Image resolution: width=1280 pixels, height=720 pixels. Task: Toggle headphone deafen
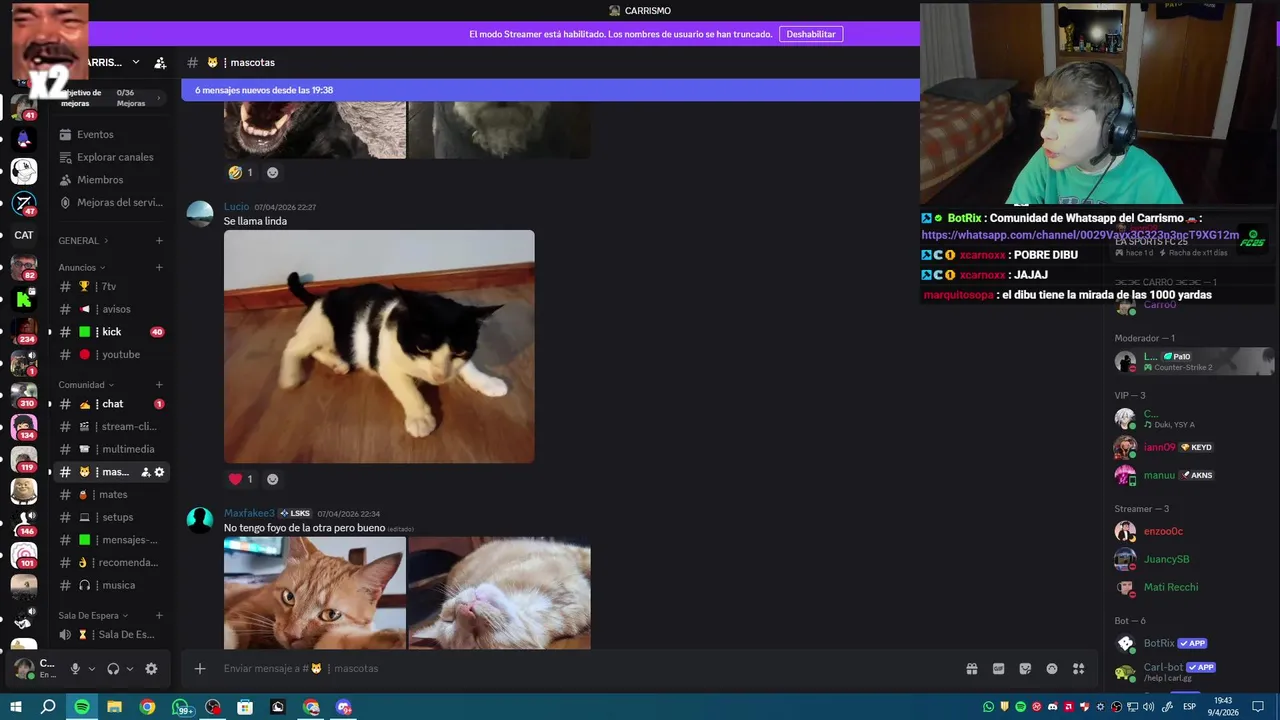(113, 669)
